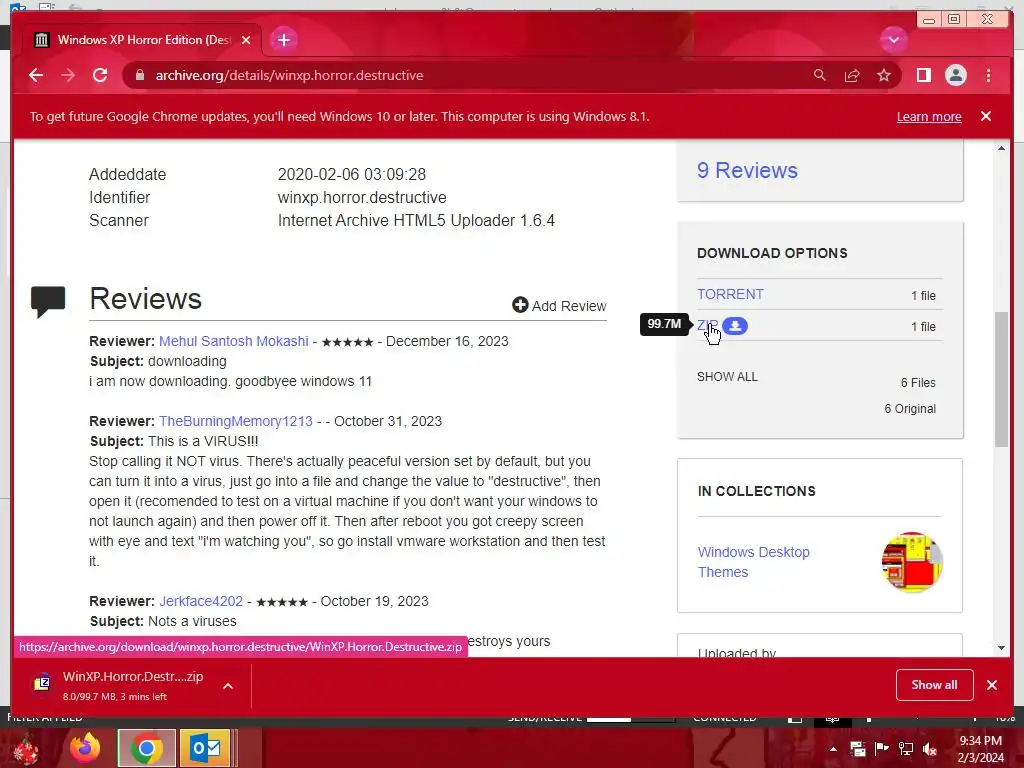Bookmark this page with the star icon
This screenshot has width=1024, height=768.
884,75
